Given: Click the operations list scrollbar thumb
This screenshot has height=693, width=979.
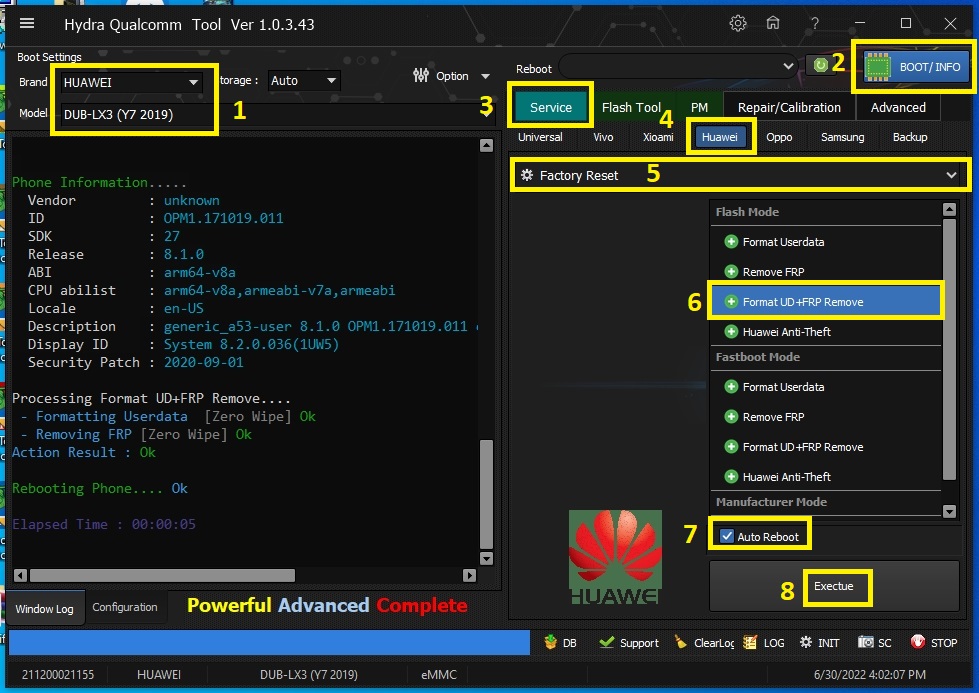Looking at the screenshot, I should [x=949, y=349].
